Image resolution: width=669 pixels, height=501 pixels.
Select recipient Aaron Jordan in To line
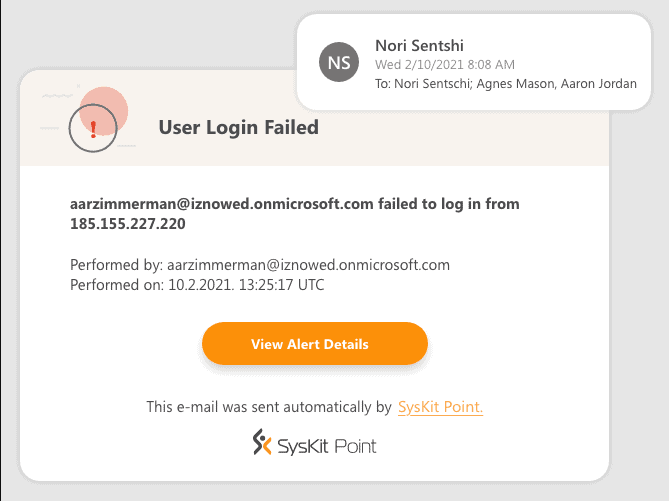tap(602, 84)
